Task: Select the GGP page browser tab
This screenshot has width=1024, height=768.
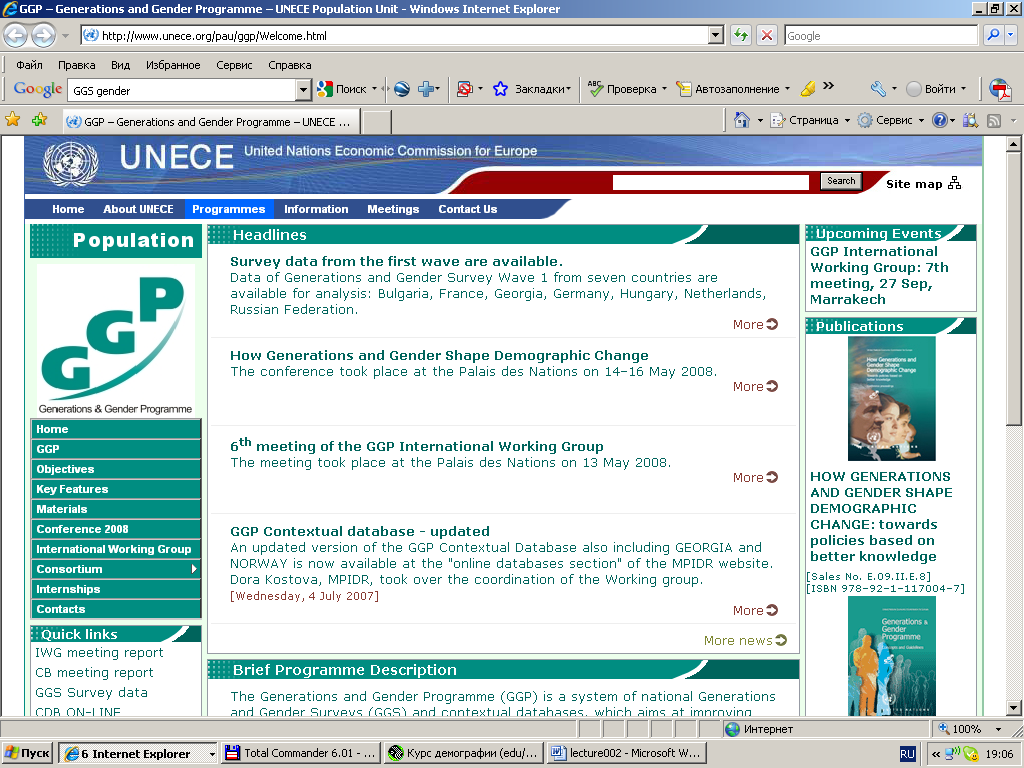Action: coord(211,121)
